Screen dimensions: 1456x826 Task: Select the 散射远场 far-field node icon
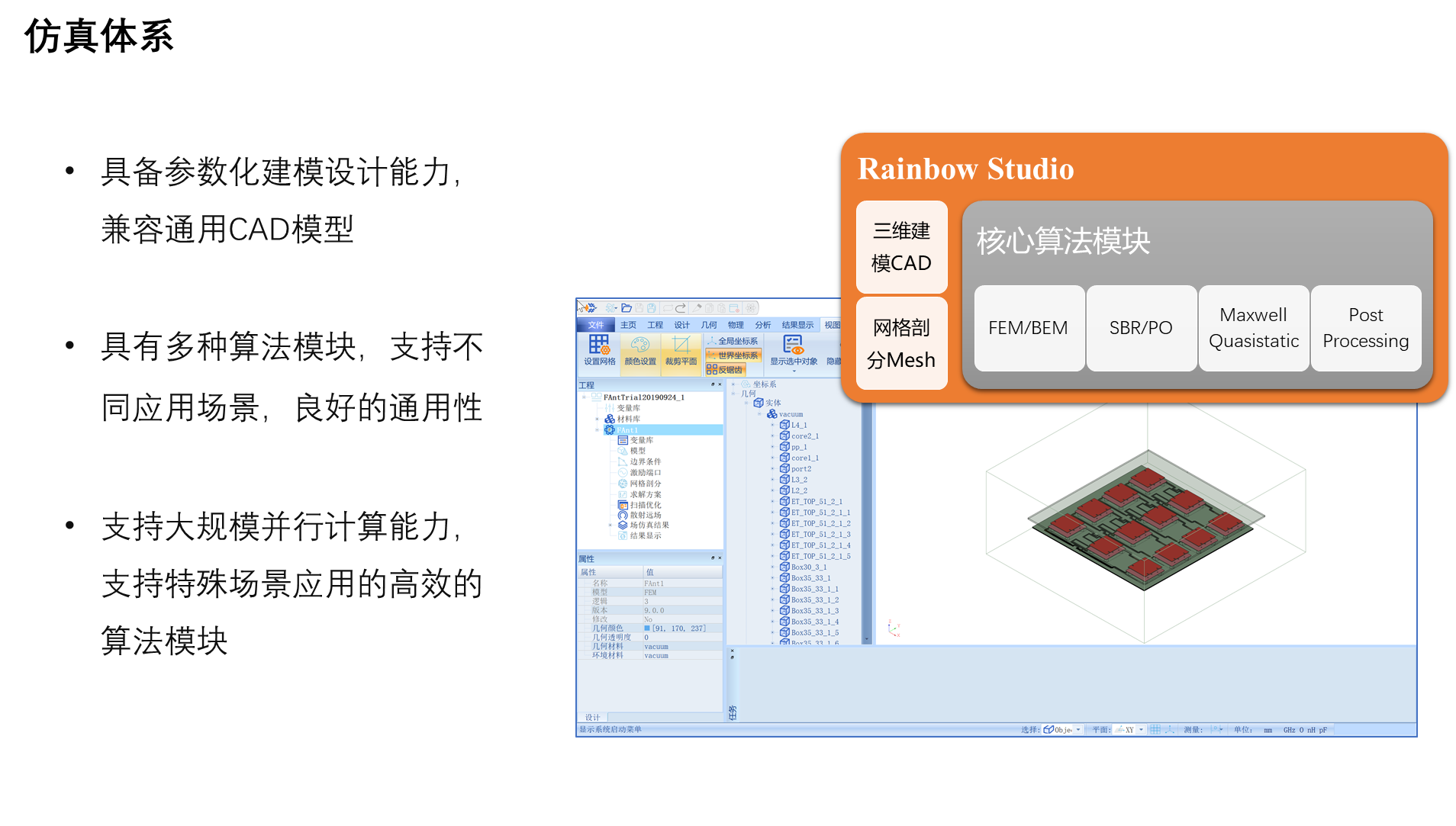point(623,516)
